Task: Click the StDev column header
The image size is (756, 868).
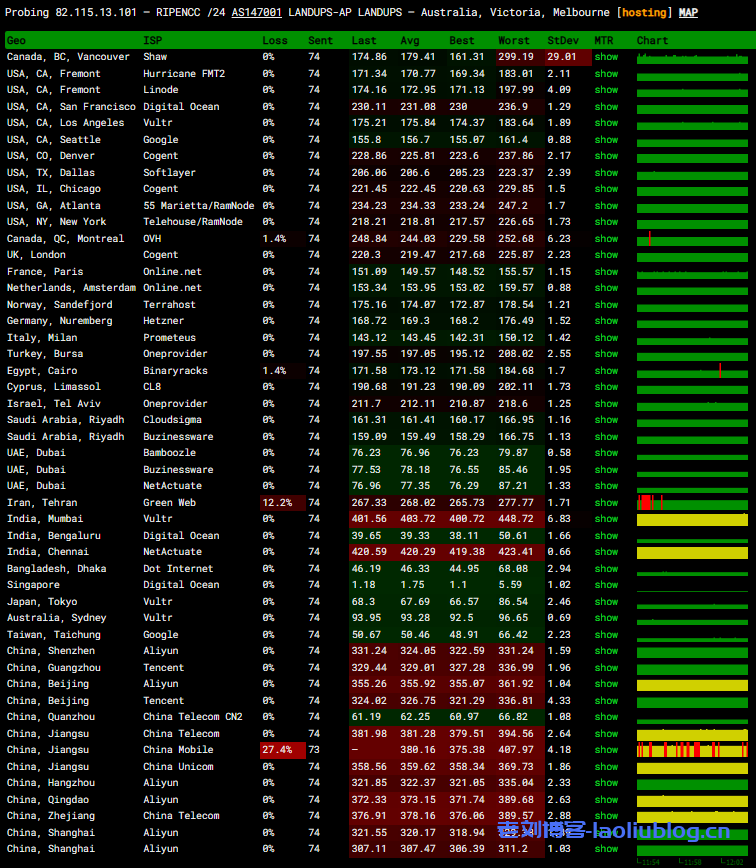Action: click(x=561, y=41)
